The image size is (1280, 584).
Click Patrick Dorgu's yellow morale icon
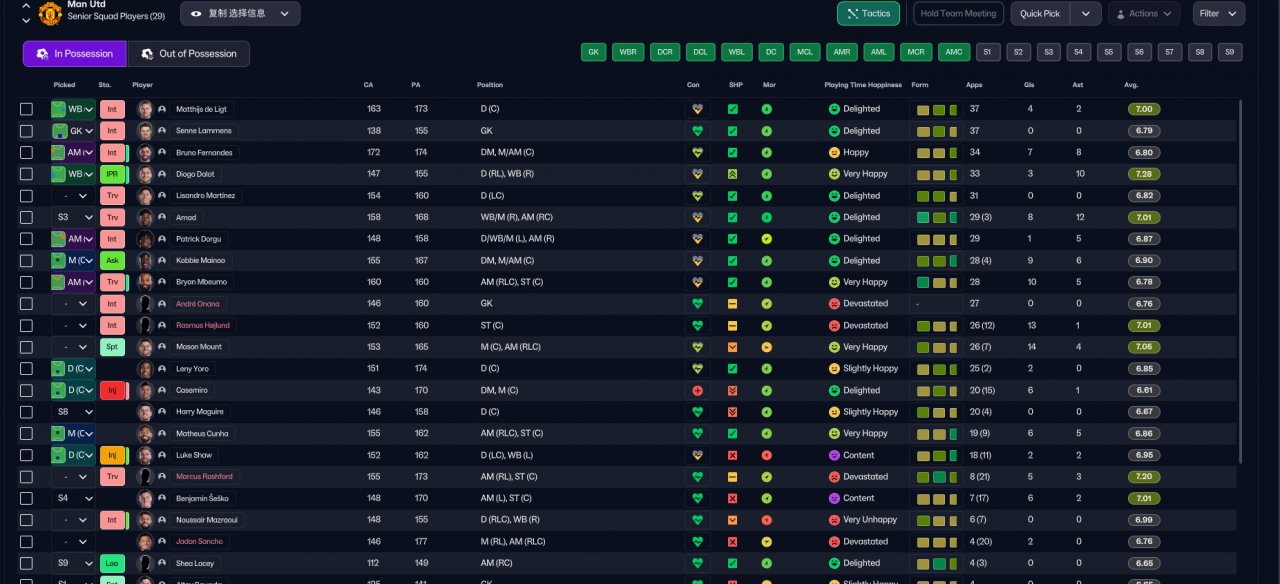pyautogui.click(x=767, y=239)
